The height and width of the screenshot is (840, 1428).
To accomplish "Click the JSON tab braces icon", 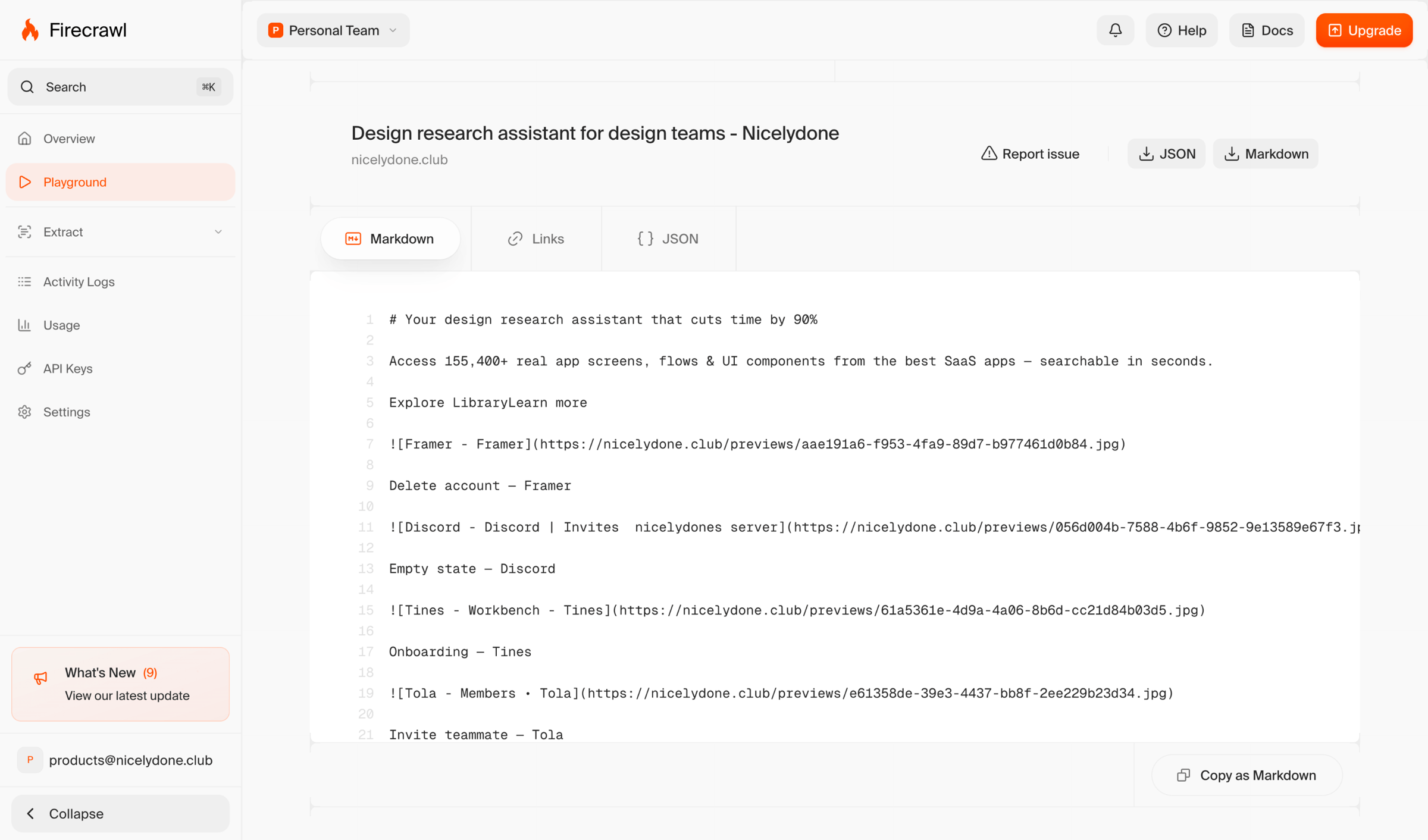I will (646, 239).
